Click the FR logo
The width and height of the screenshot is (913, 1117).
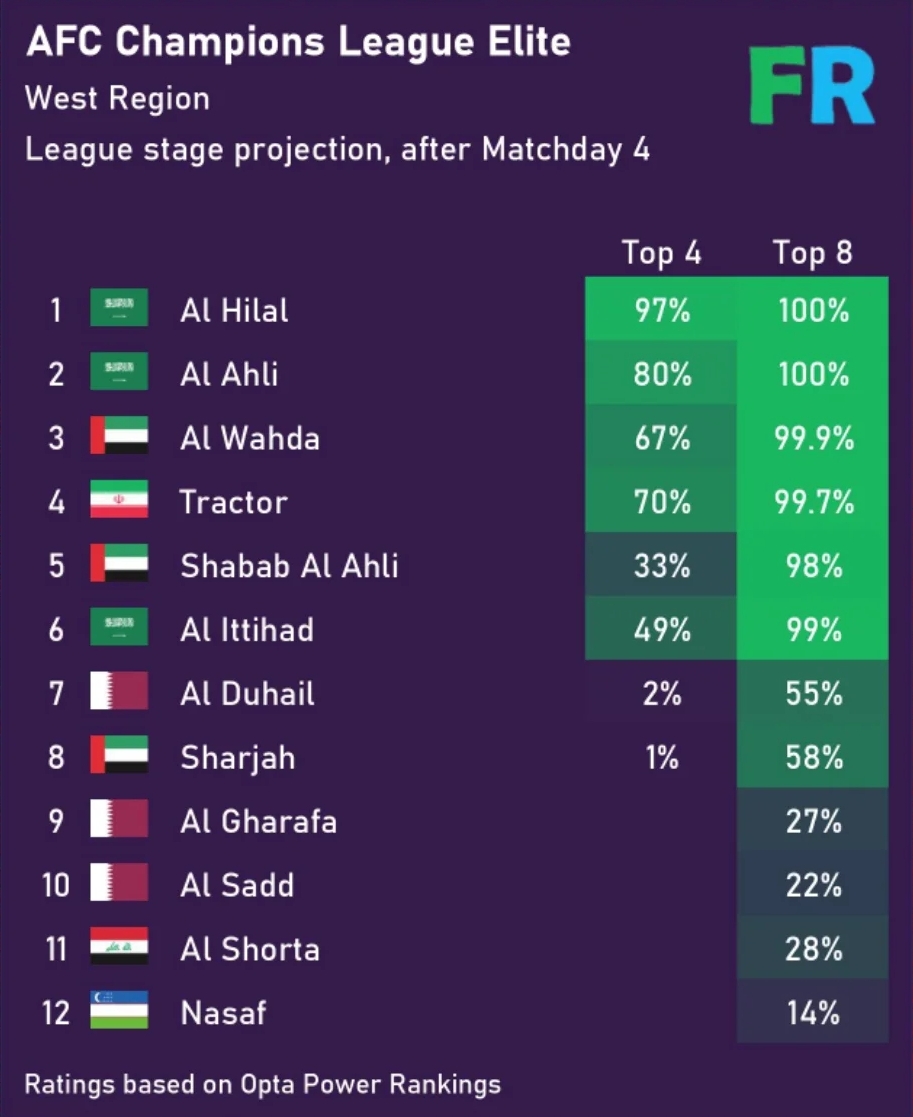tap(812, 87)
